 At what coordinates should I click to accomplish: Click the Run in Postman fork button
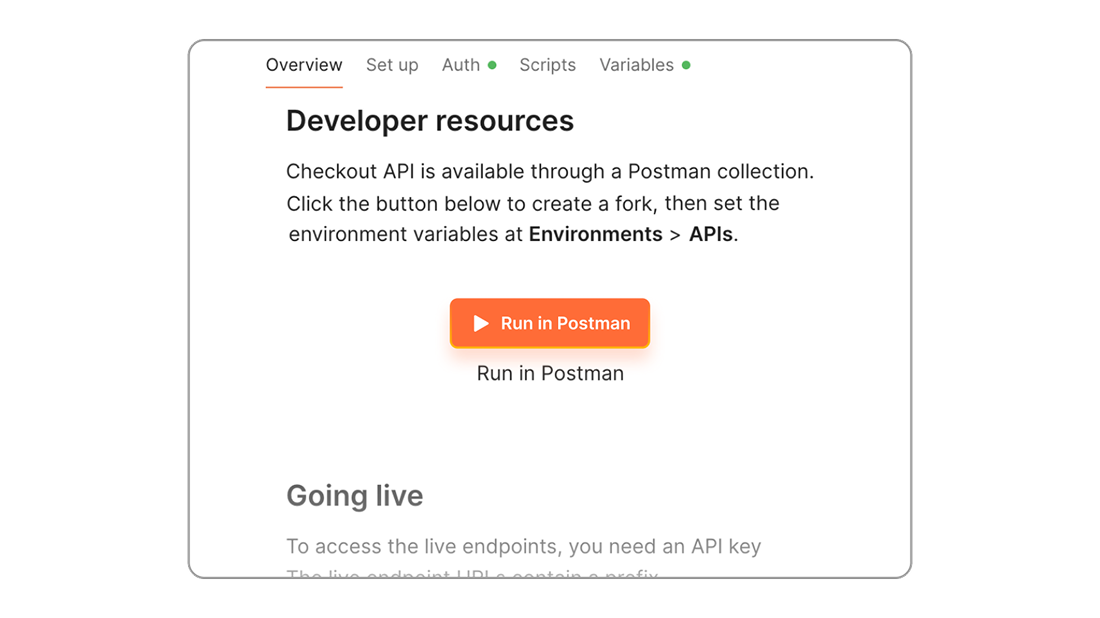(x=550, y=322)
